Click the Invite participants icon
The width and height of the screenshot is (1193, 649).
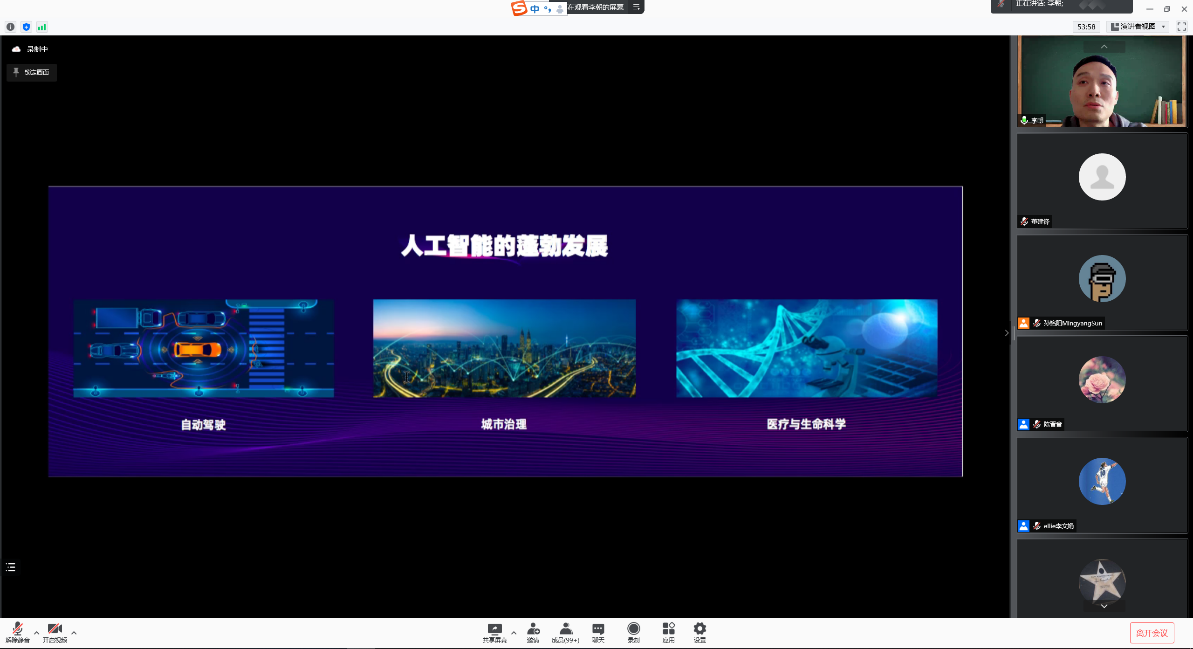click(533, 630)
